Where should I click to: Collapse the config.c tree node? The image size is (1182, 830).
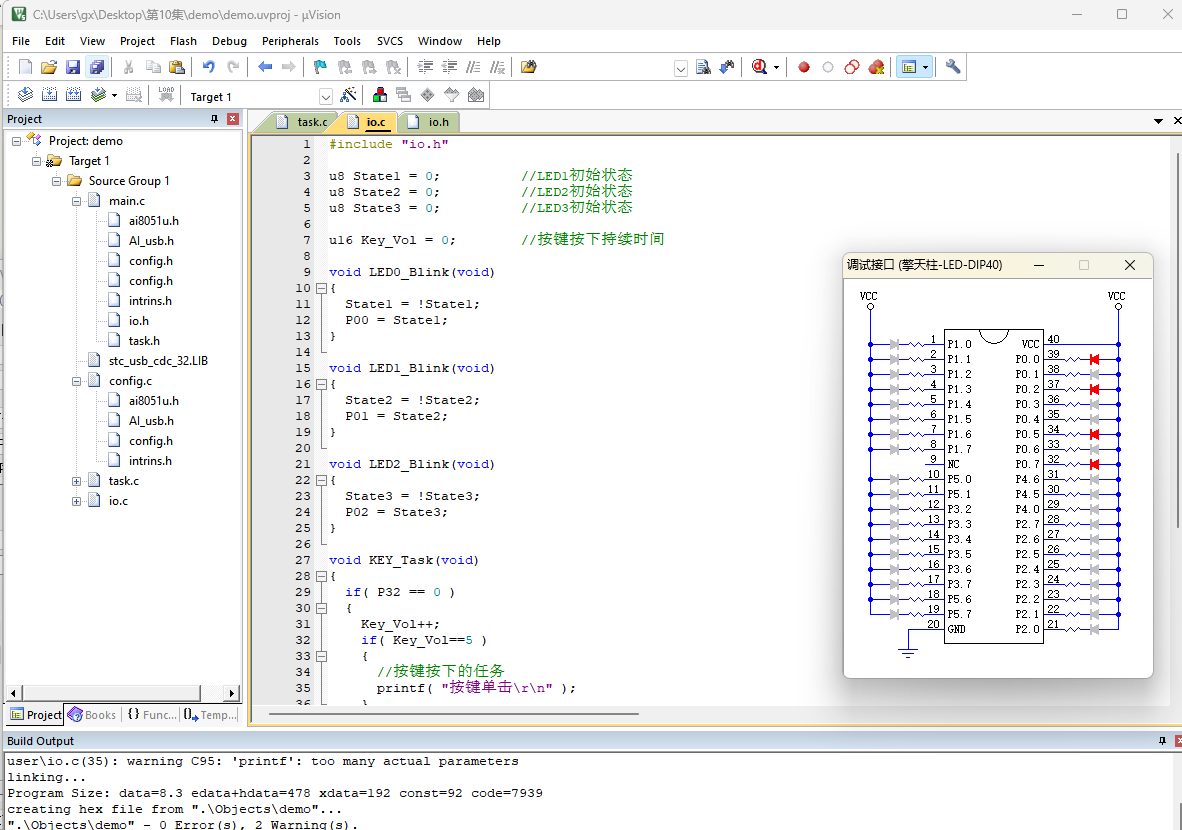(76, 381)
